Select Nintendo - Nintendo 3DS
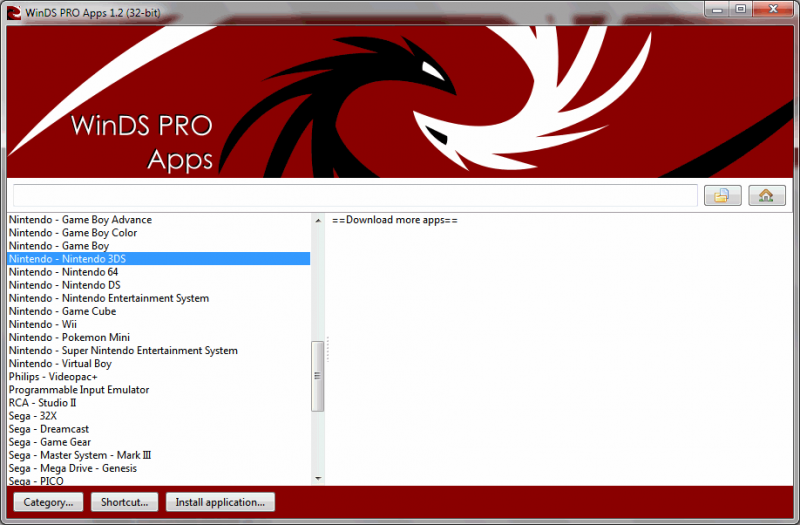The height and width of the screenshot is (525, 800). coord(159,259)
